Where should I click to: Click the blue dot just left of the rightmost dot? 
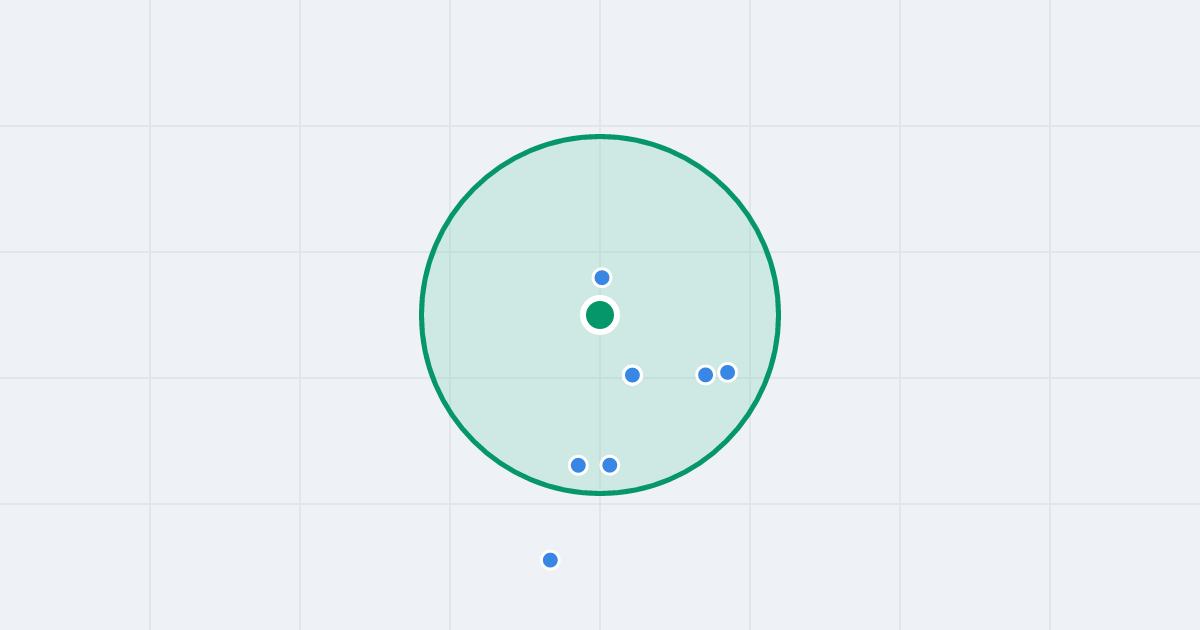(706, 375)
